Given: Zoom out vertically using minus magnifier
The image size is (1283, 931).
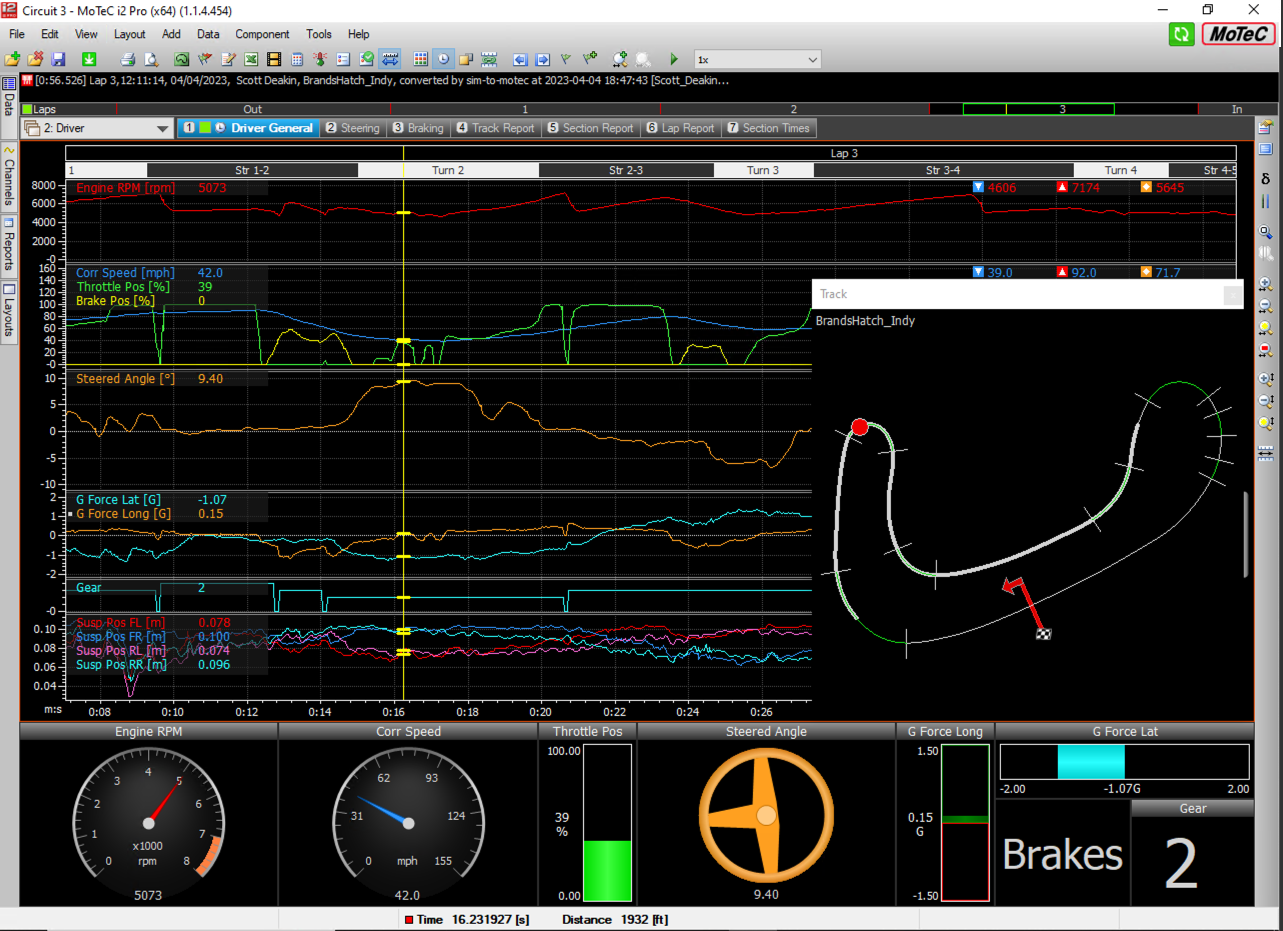Looking at the screenshot, I should [1266, 401].
